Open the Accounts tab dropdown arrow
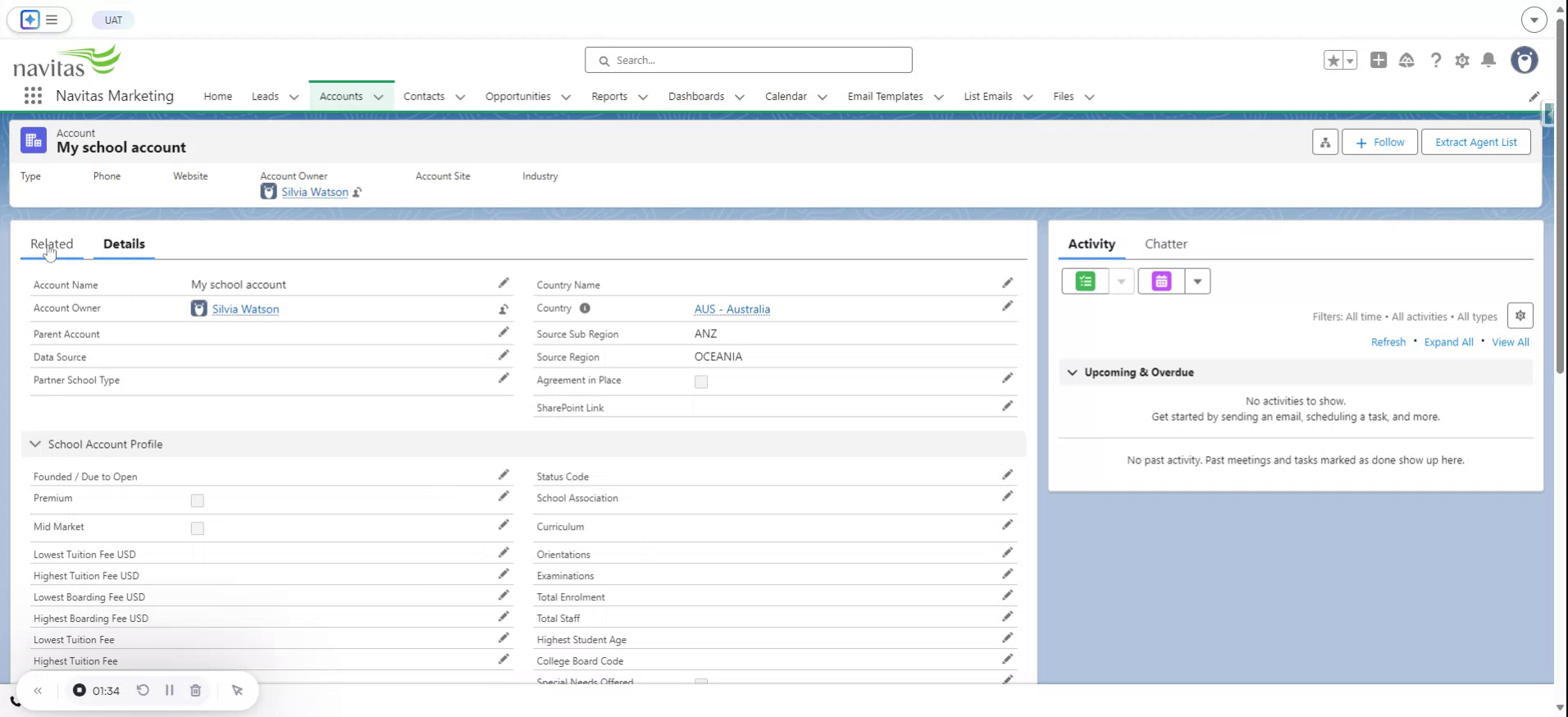This screenshot has width=1568, height=717. pyautogui.click(x=378, y=97)
